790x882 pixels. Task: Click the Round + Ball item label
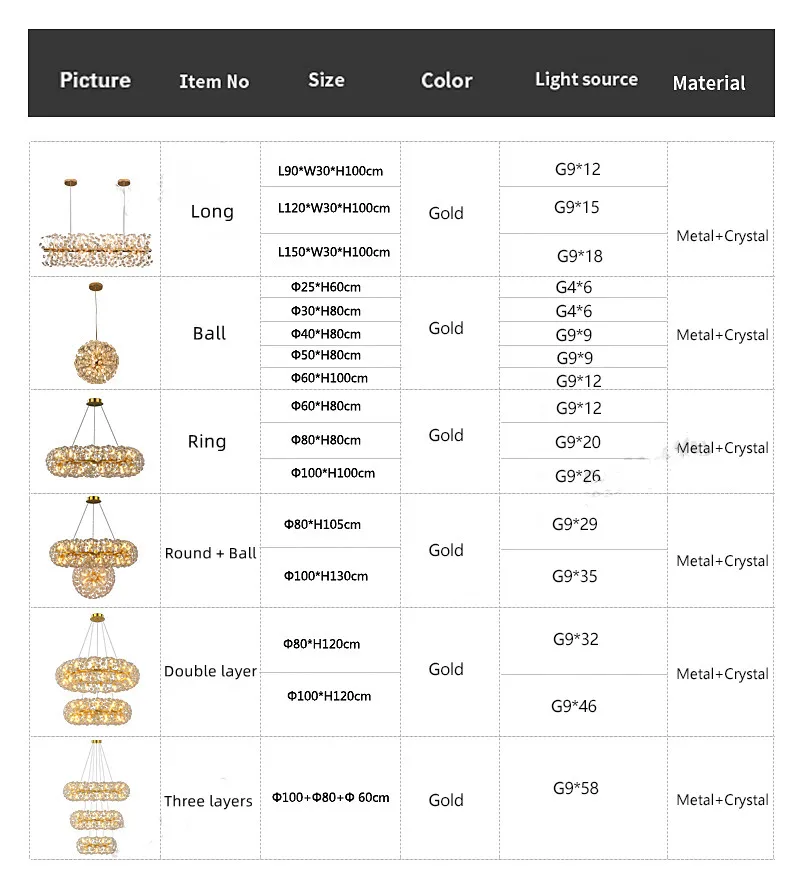(x=210, y=553)
